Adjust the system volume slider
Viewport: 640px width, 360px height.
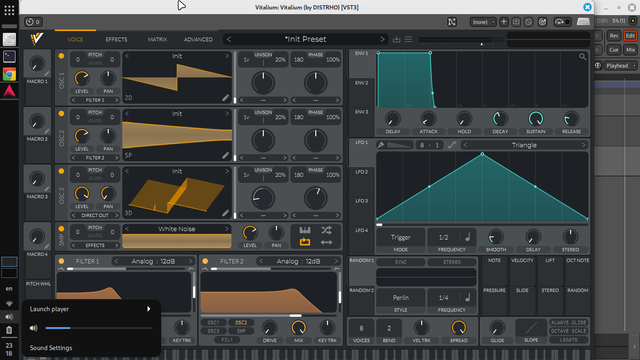[98, 328]
